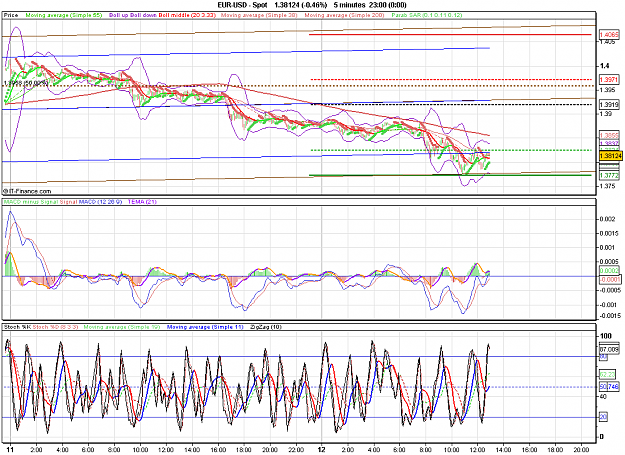Click the red -0.0001 signal value tag
Screen dimensions: 625x455
point(609,279)
